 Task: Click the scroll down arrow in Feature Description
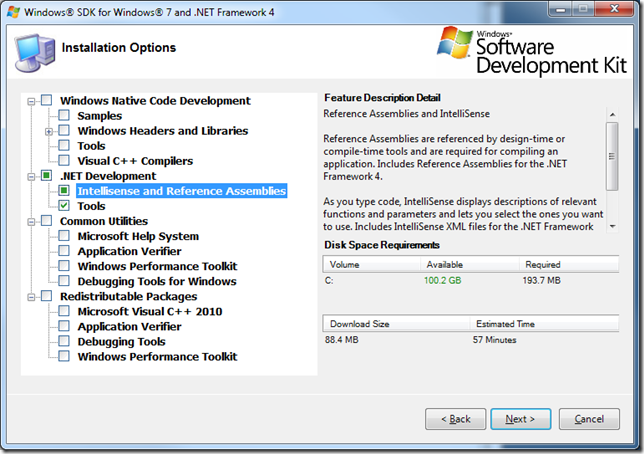612,226
